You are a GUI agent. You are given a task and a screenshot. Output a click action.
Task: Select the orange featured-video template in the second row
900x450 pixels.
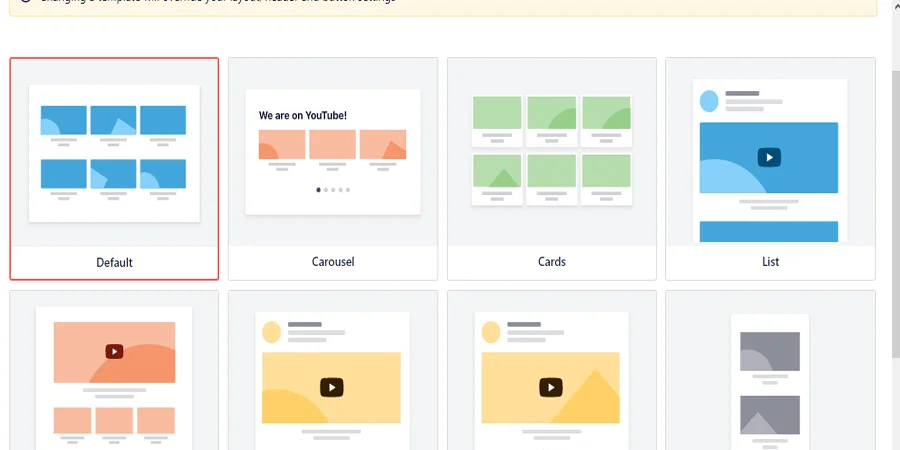tap(114, 370)
